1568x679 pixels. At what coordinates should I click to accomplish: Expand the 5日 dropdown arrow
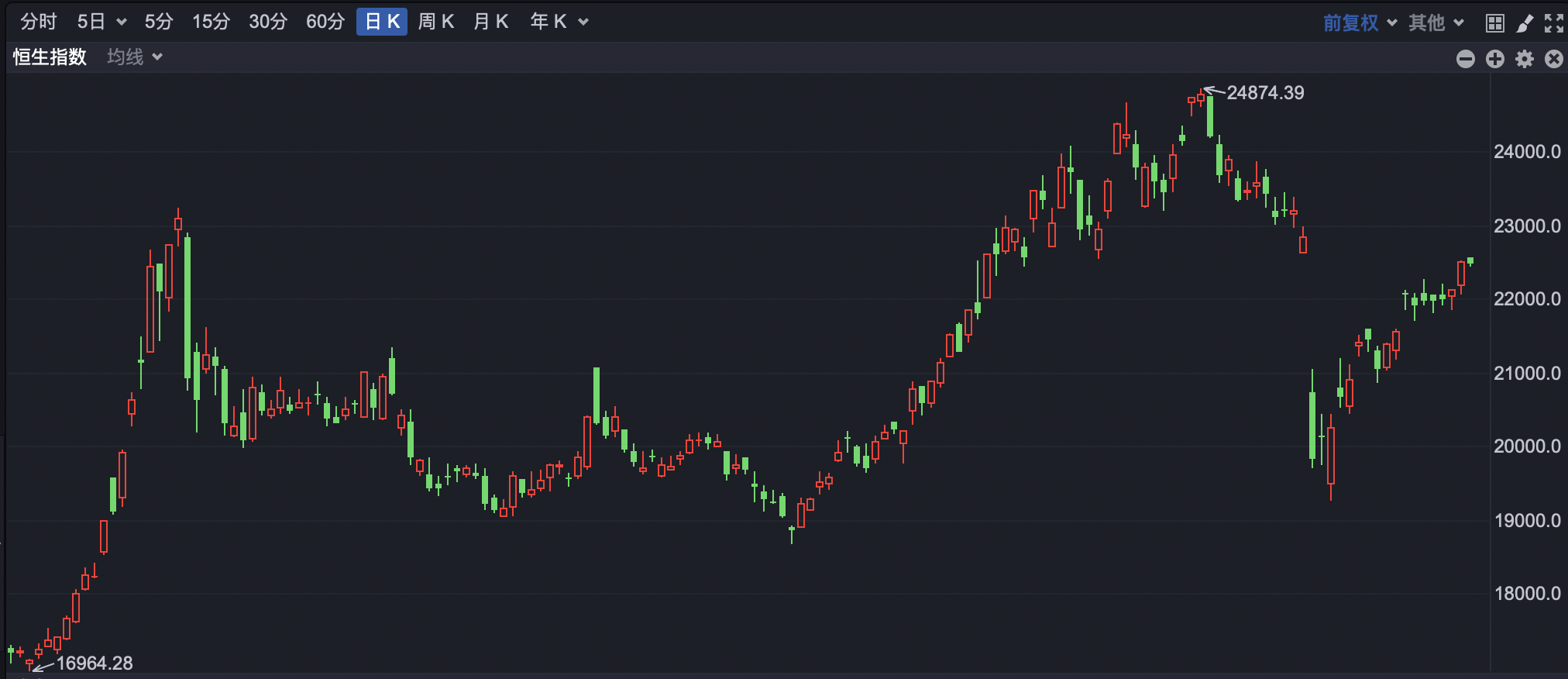pyautogui.click(x=122, y=22)
